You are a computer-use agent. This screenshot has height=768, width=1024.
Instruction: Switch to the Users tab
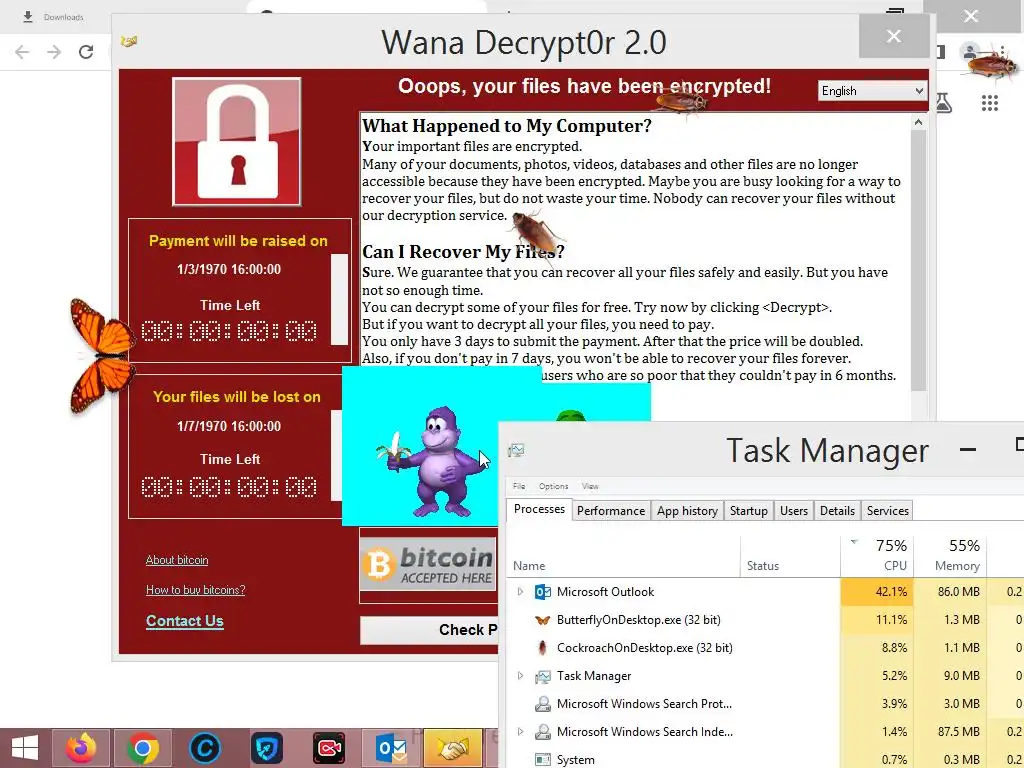[793, 511]
